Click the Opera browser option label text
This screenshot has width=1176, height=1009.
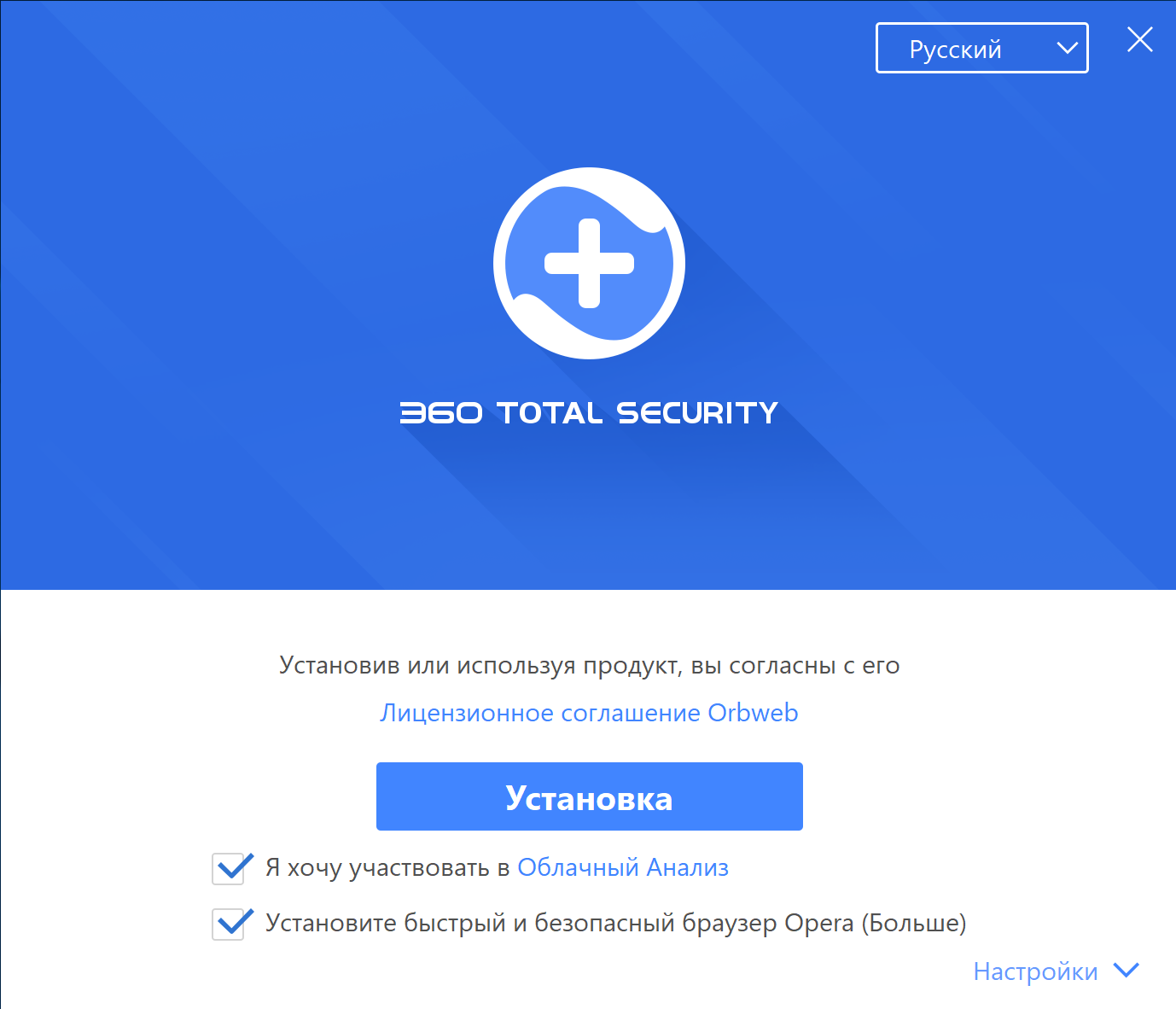coord(615,924)
